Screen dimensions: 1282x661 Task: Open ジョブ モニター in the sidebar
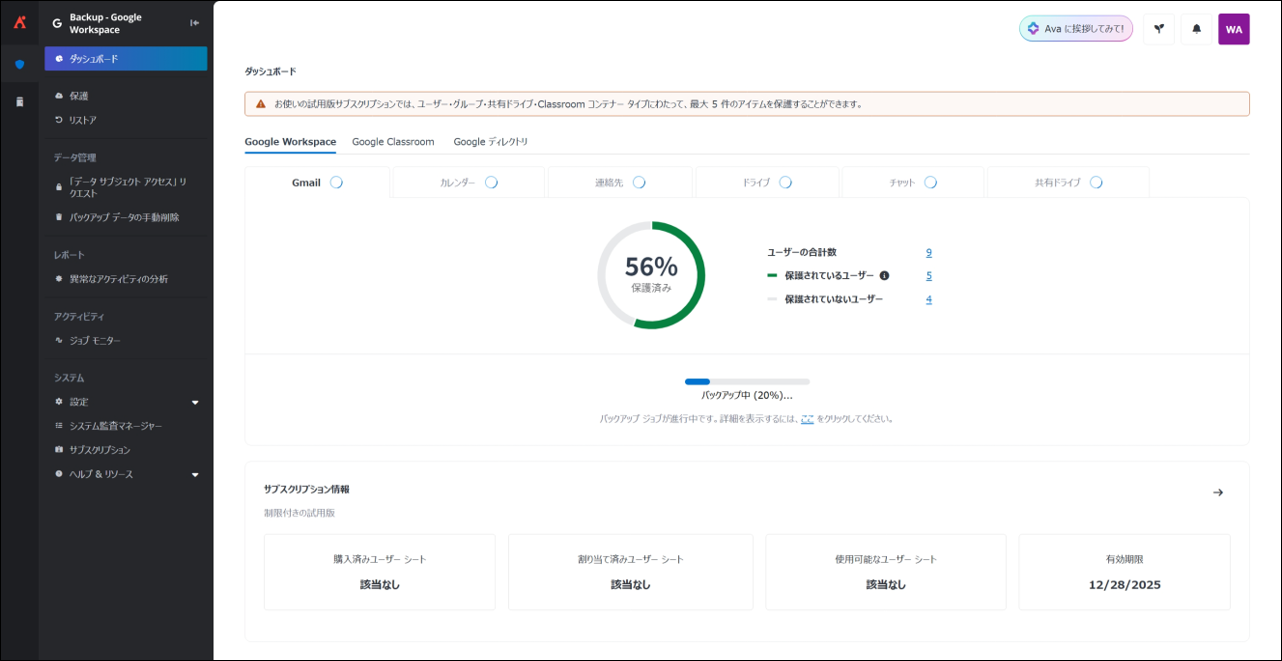point(94,341)
